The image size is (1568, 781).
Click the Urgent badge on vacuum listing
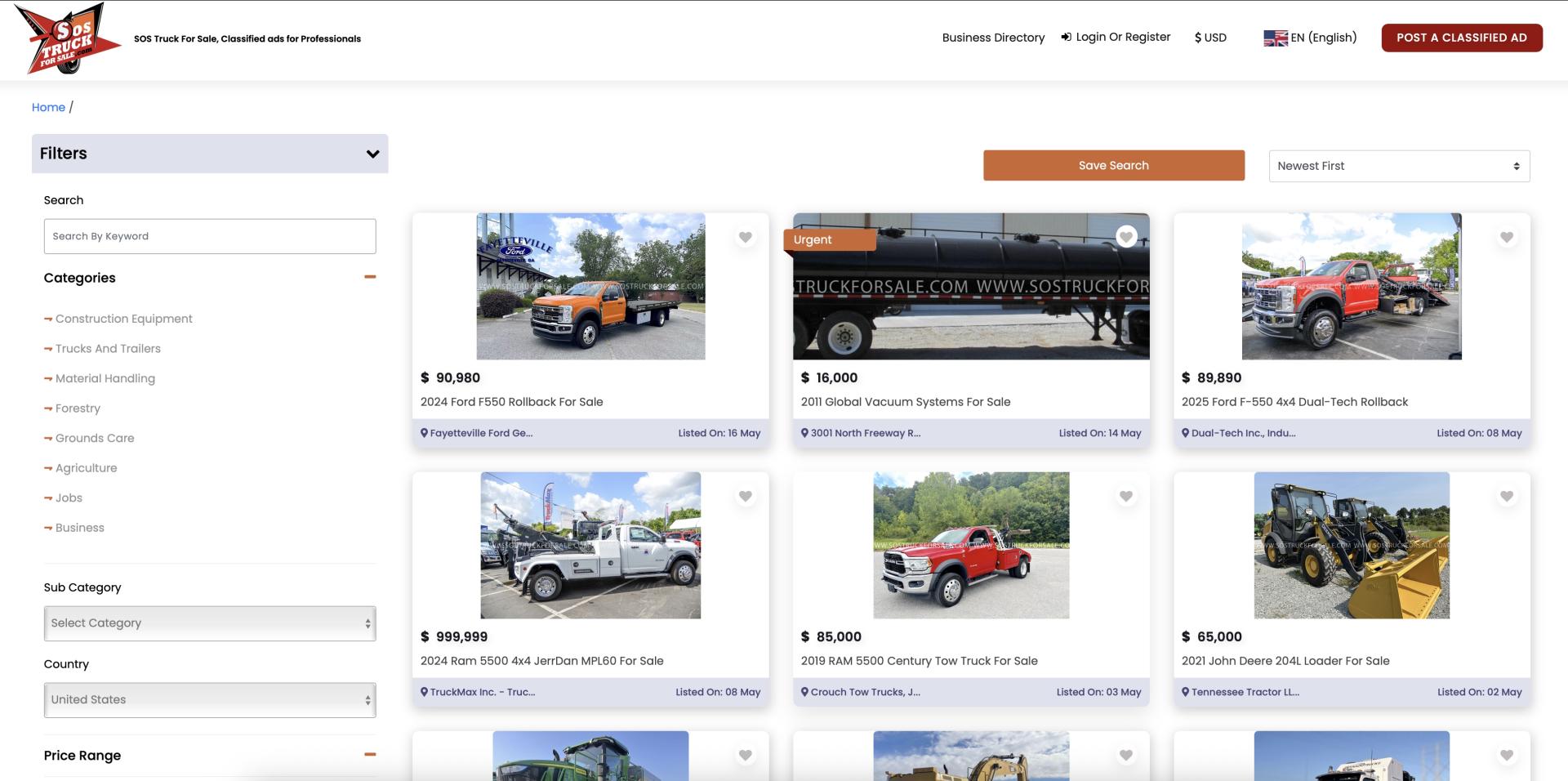click(x=830, y=239)
